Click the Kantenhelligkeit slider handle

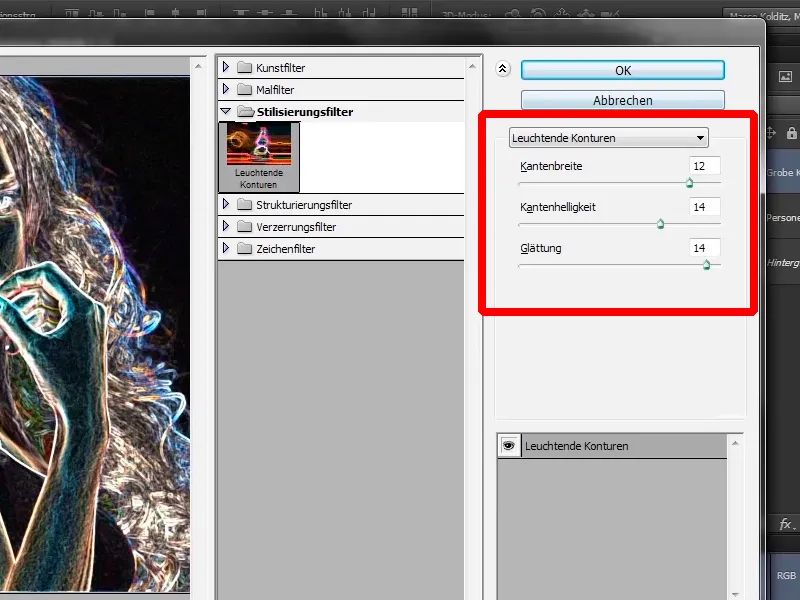(660, 223)
